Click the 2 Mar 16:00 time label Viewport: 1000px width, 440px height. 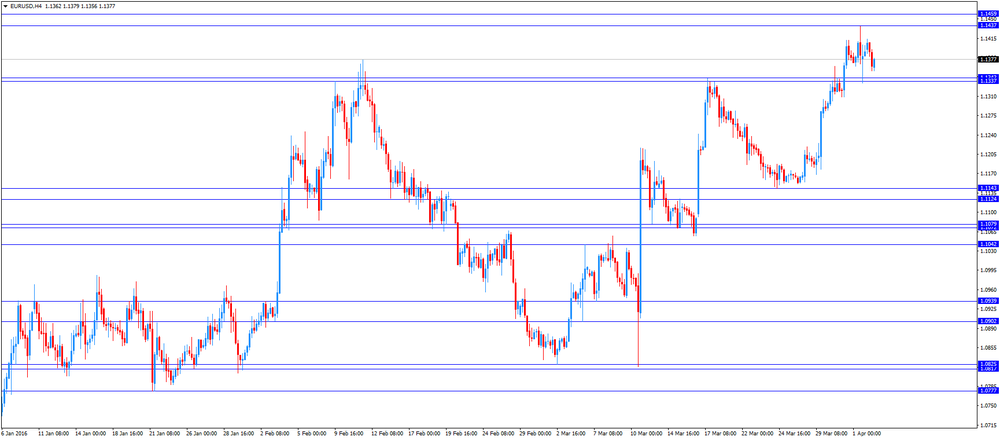pyautogui.click(x=573, y=434)
